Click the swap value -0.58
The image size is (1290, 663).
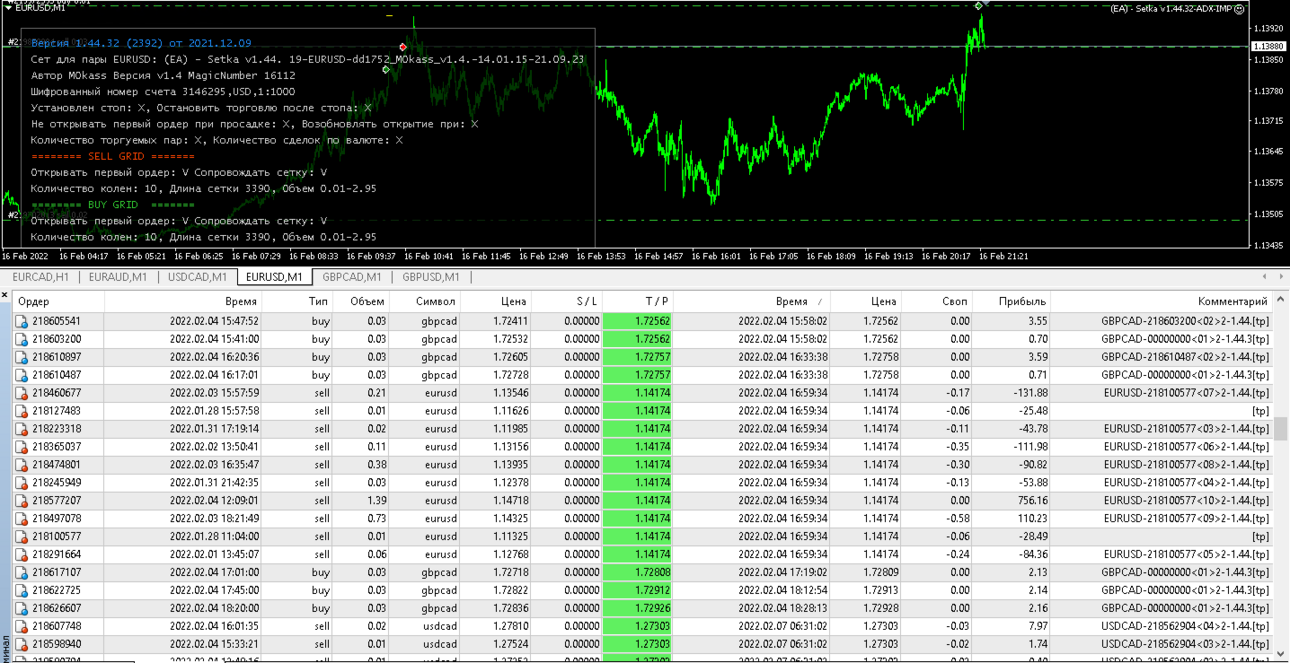click(957, 519)
